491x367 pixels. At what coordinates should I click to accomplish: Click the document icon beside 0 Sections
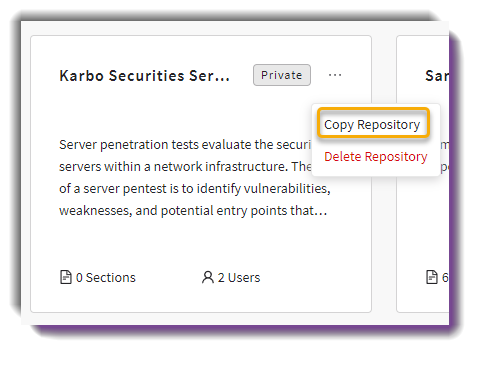point(66,277)
